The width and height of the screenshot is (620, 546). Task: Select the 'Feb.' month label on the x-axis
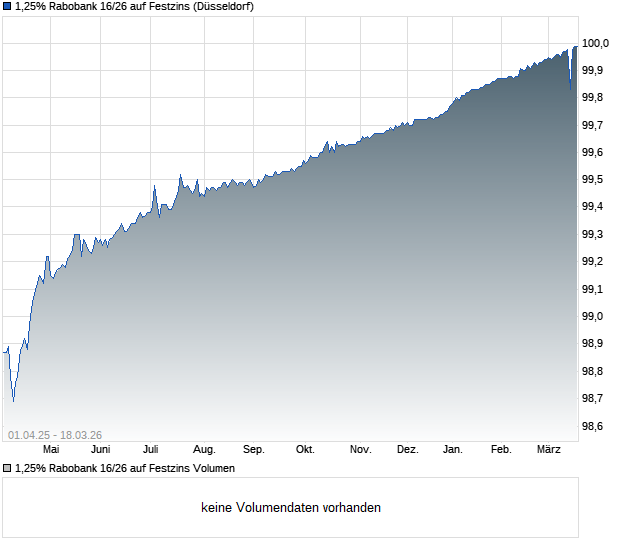click(x=501, y=450)
